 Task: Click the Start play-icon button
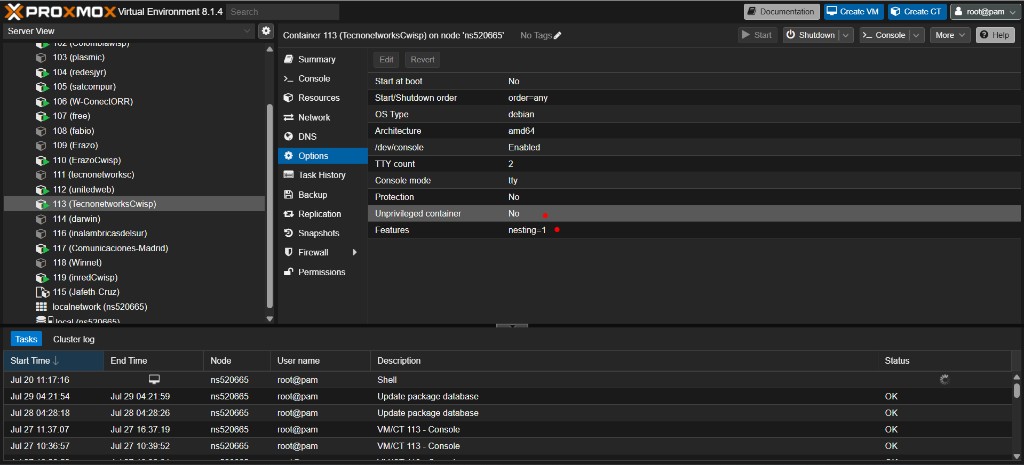point(756,35)
